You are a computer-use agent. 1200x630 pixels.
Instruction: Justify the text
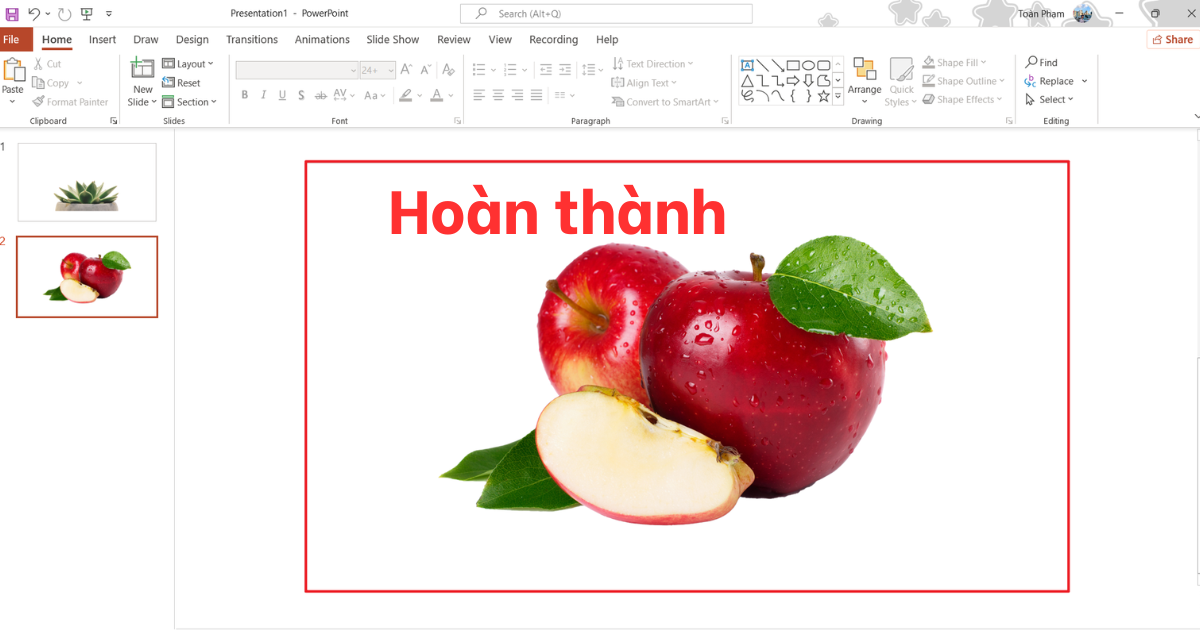click(x=536, y=95)
